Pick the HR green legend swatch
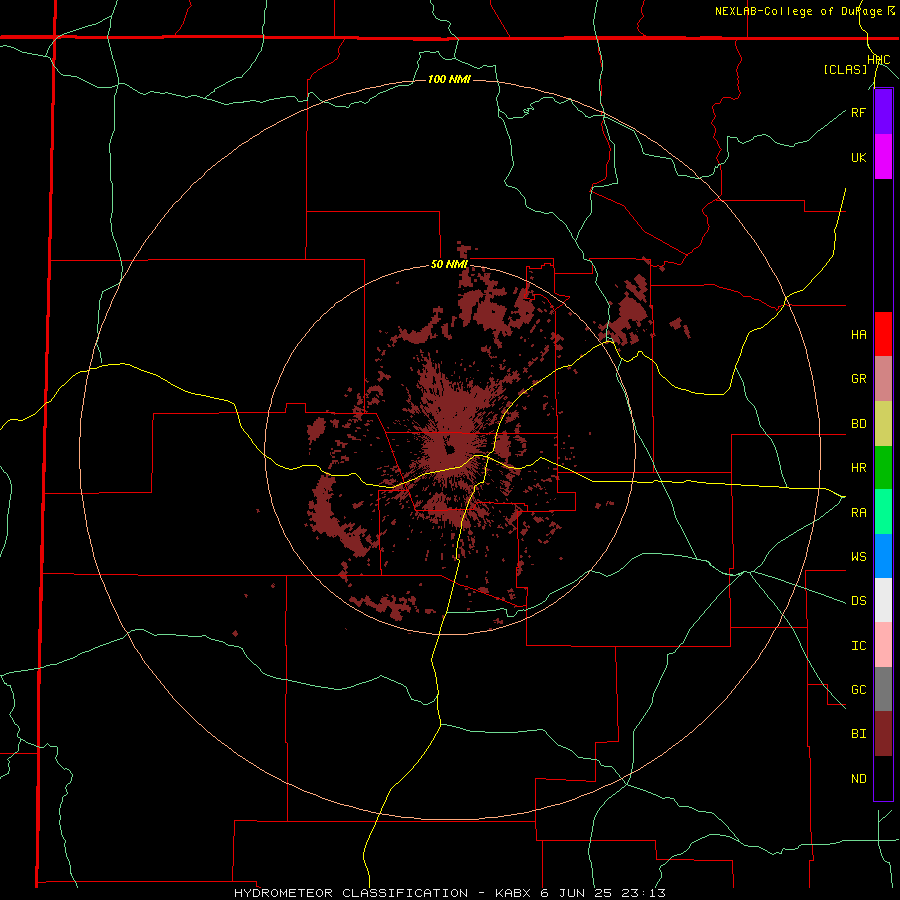The image size is (900, 900). tap(883, 468)
